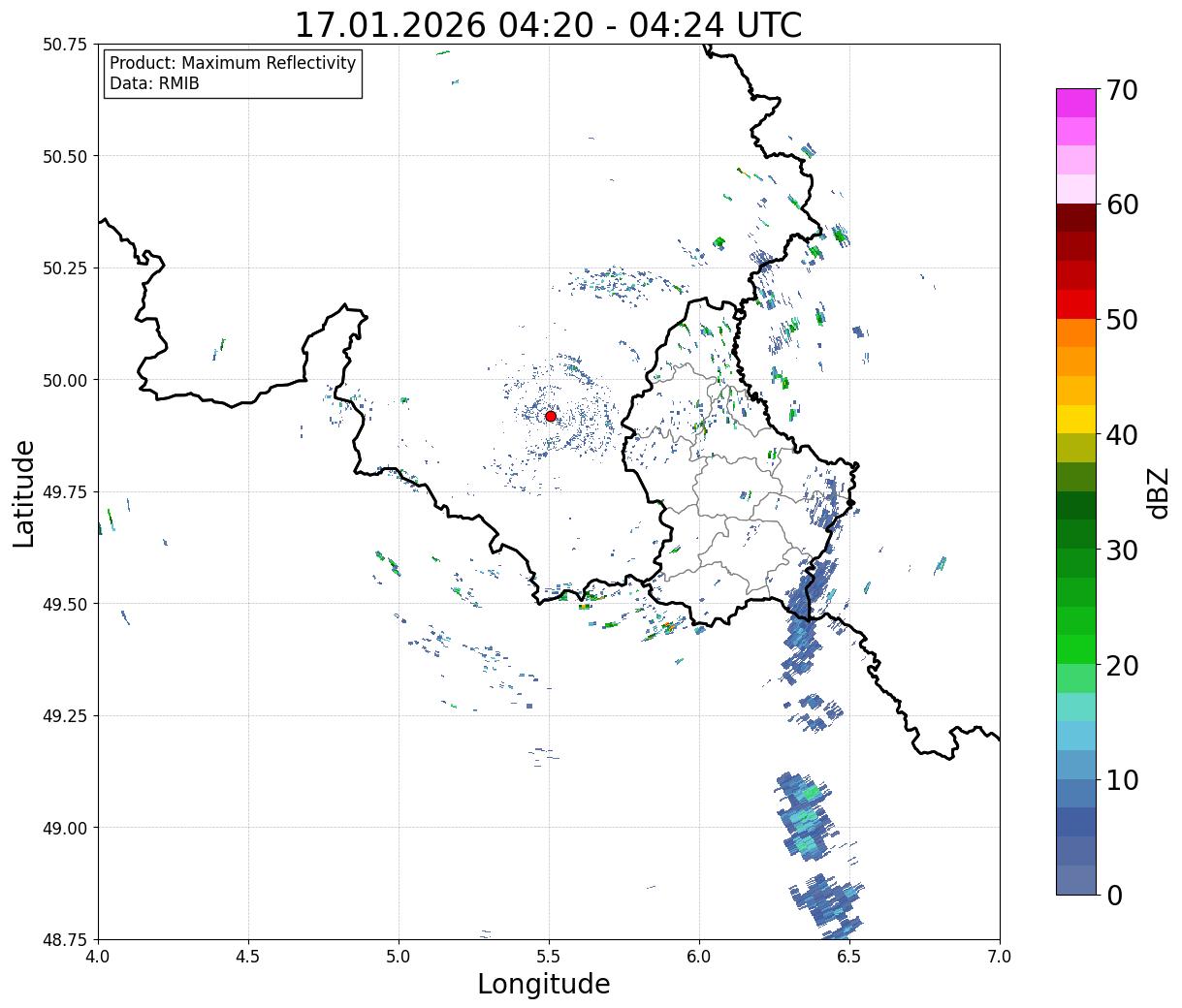Click the magenta swatch at top of colorbar

tap(1076, 103)
